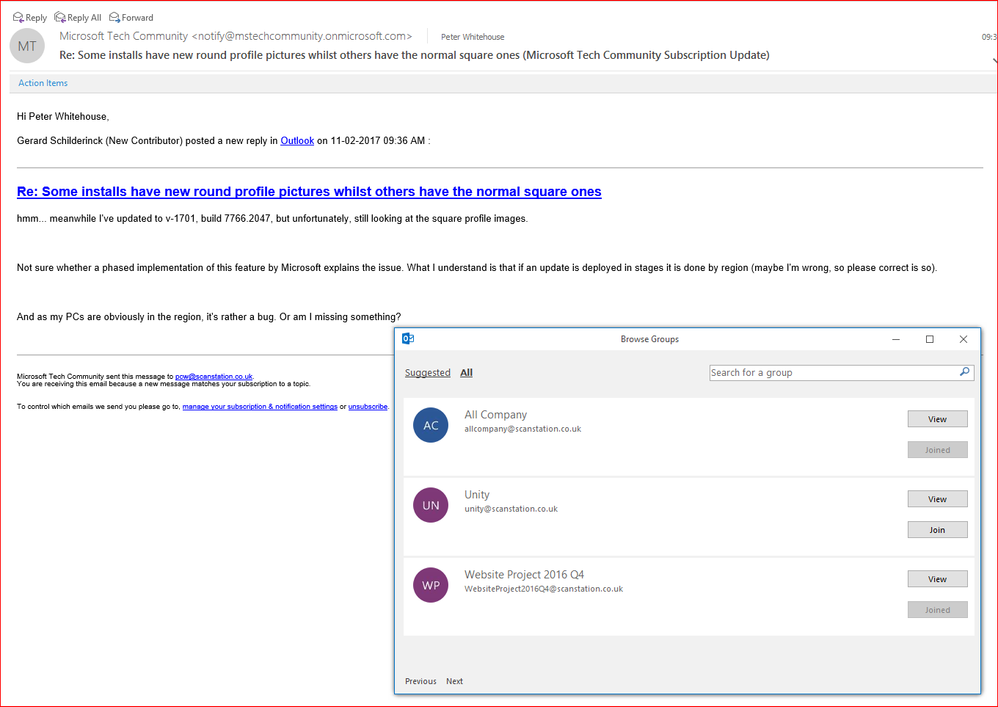The image size is (998, 707).
Task: View the Website Project 2016 Q4 group
Action: pos(938,579)
